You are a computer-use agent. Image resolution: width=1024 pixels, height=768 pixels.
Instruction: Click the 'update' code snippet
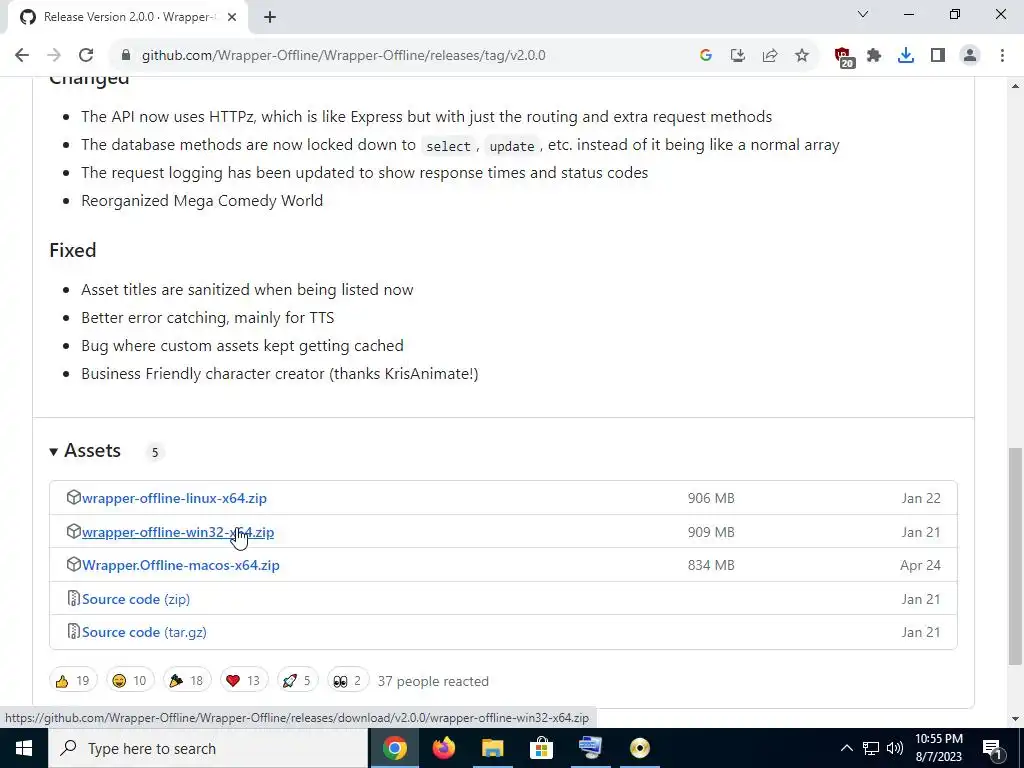point(512,146)
